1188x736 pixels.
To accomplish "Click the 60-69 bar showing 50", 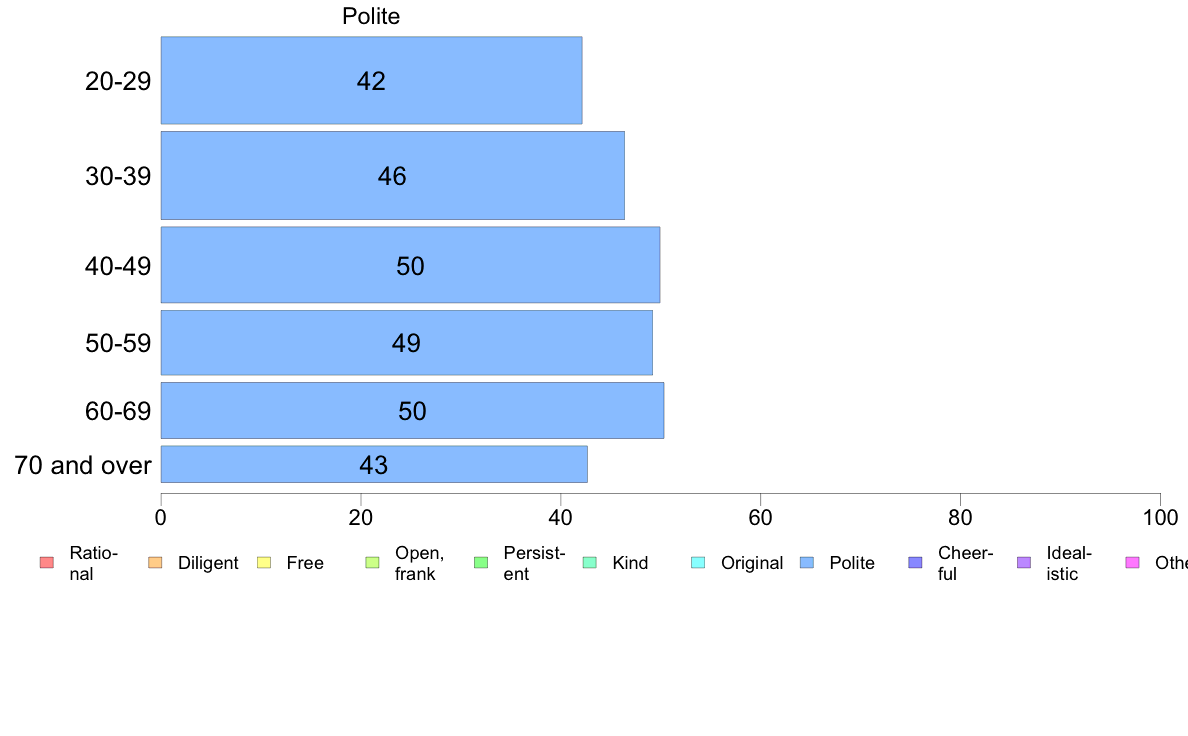I will (412, 410).
